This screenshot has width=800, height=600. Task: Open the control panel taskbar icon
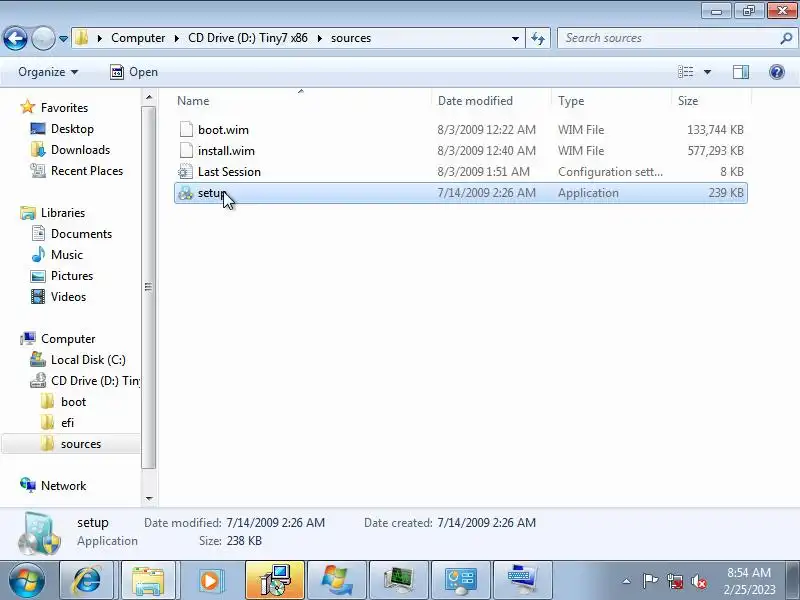(460, 581)
